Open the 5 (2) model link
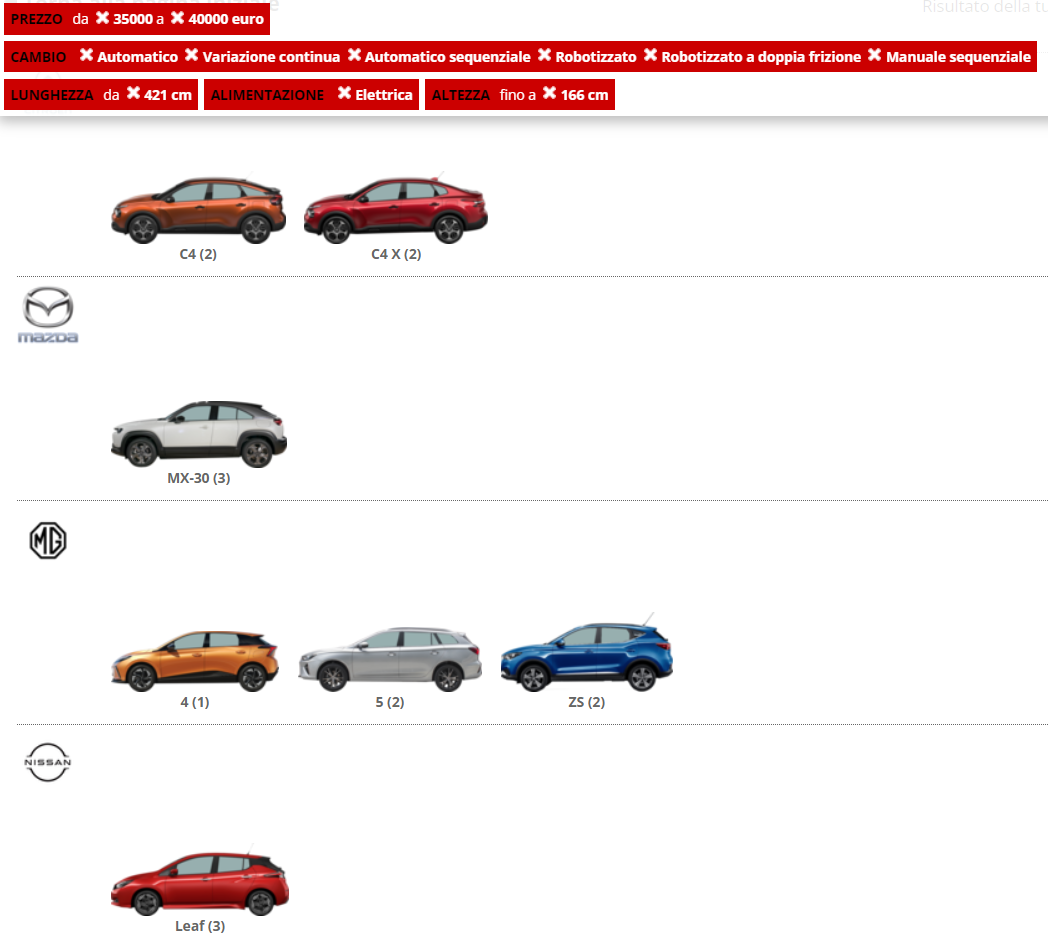This screenshot has height=942, width=1048. tap(390, 702)
